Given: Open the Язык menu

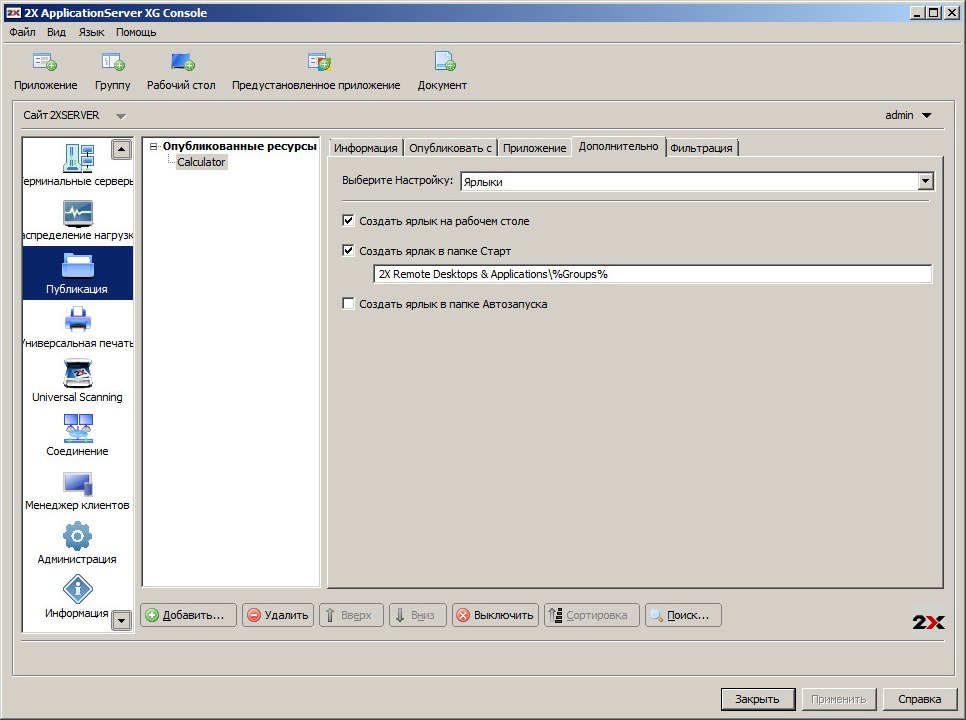Looking at the screenshot, I should tap(91, 32).
